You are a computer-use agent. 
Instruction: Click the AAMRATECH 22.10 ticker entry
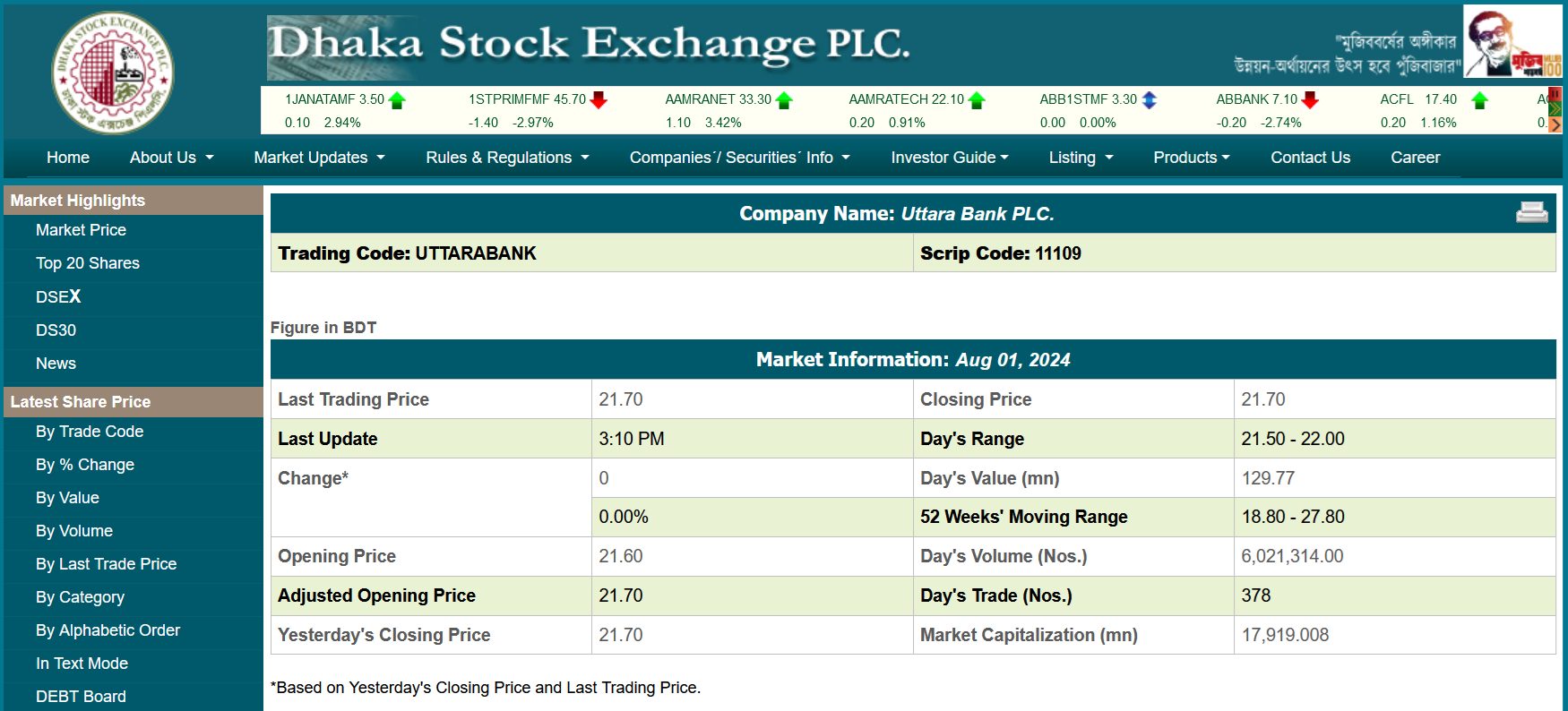(907, 99)
